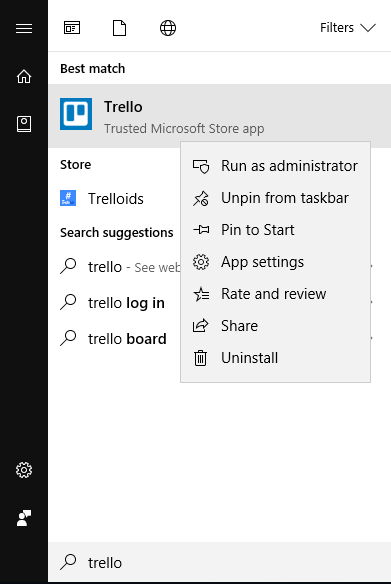Filter results by Apps icon
391x584 pixels.
72,28
